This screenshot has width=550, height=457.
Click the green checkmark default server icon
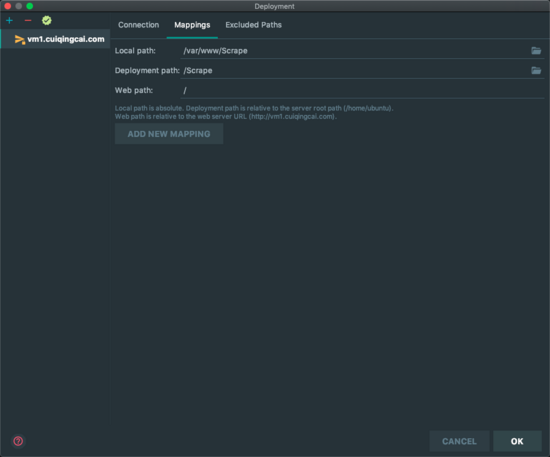point(47,21)
